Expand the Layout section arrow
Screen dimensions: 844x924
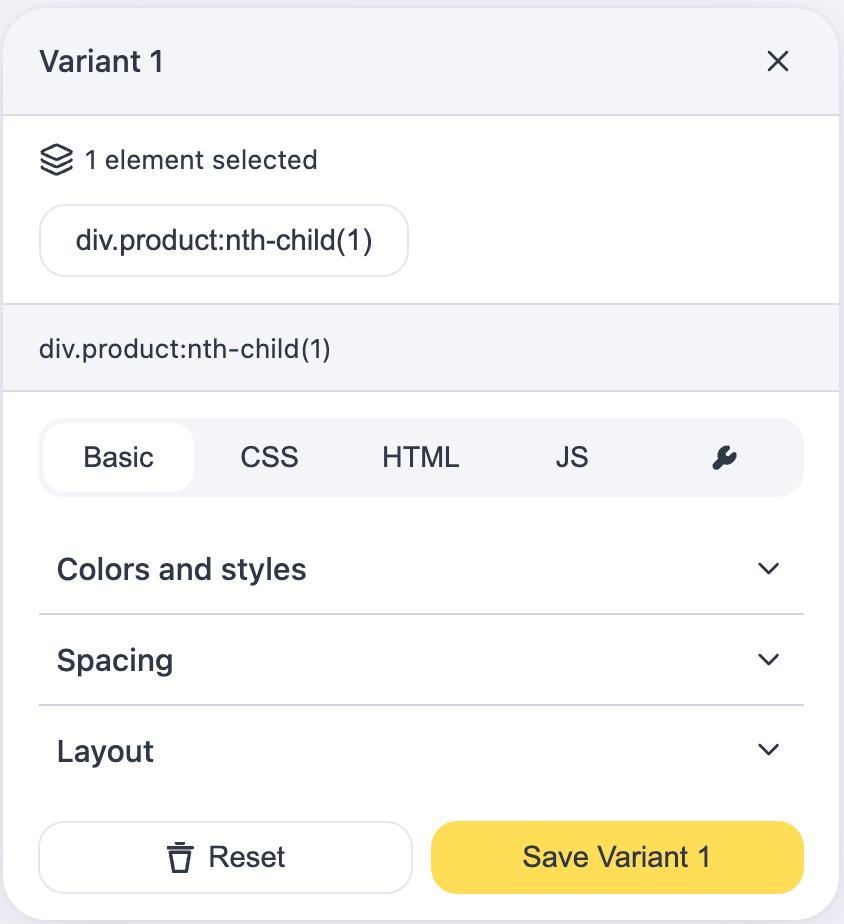pyautogui.click(x=768, y=750)
